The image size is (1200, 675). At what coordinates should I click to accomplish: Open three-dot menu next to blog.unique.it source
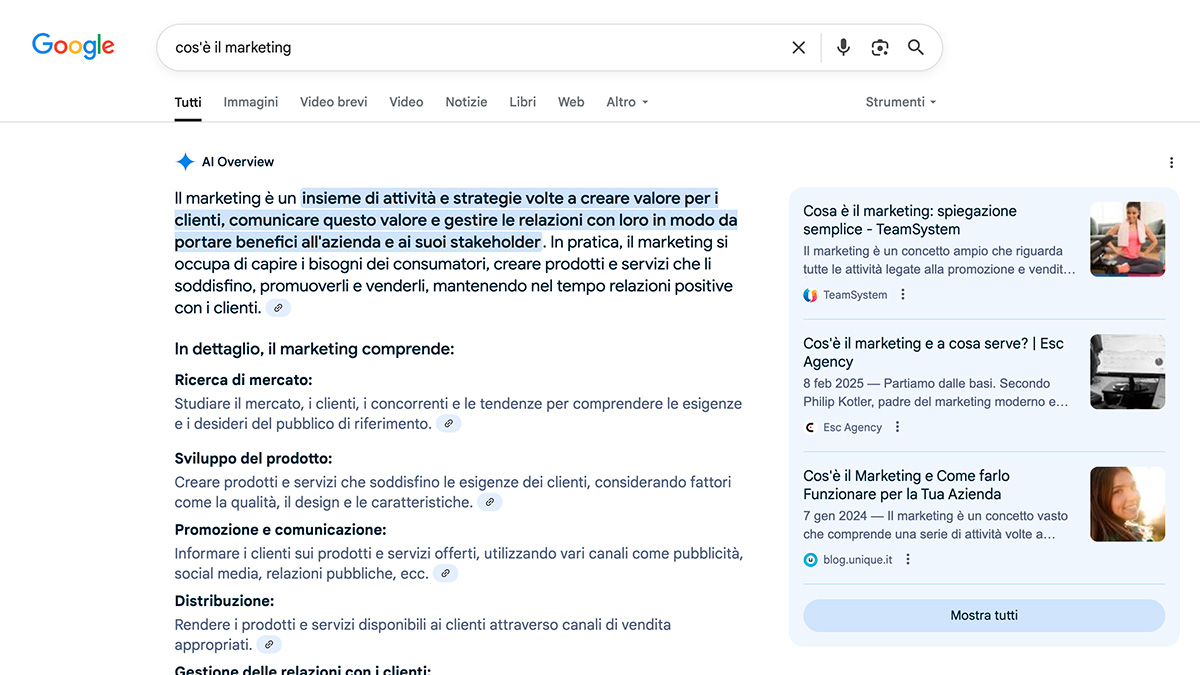pos(908,560)
